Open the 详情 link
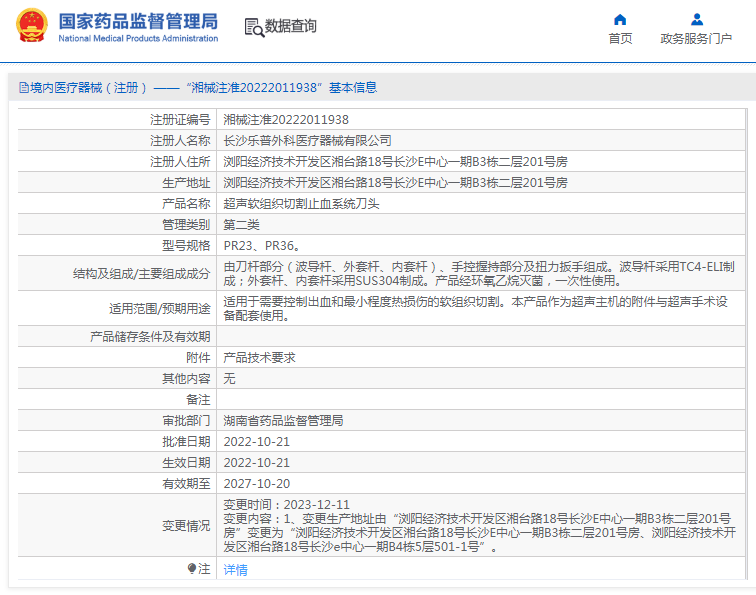Viewport: 756px width, 595px height. (x=236, y=570)
